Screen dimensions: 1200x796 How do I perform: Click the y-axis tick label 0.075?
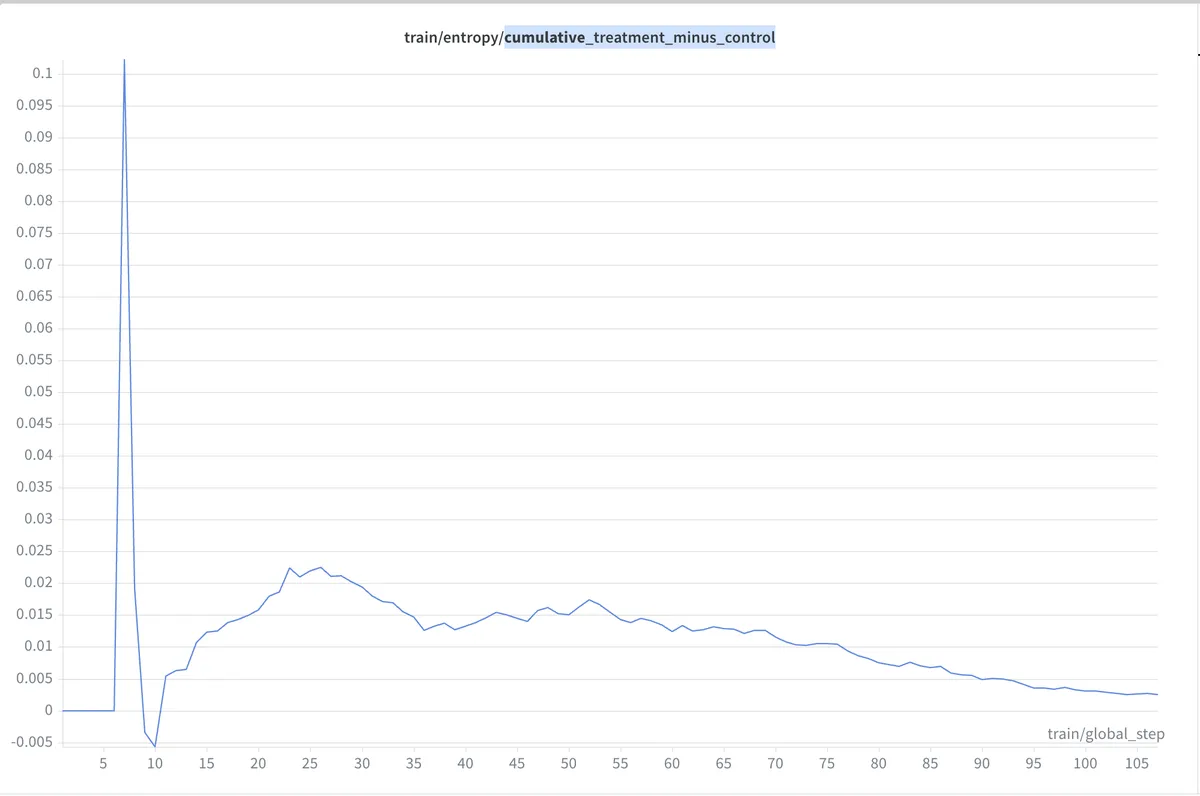tap(33, 233)
